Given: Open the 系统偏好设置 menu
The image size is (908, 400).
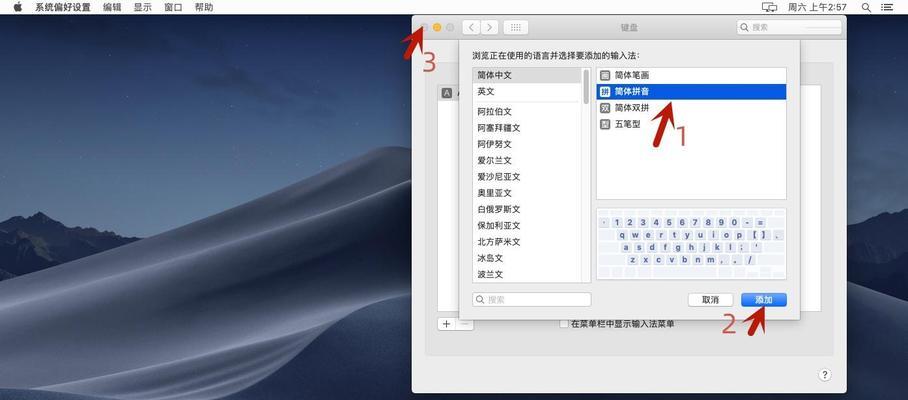Looking at the screenshot, I should (63, 8).
